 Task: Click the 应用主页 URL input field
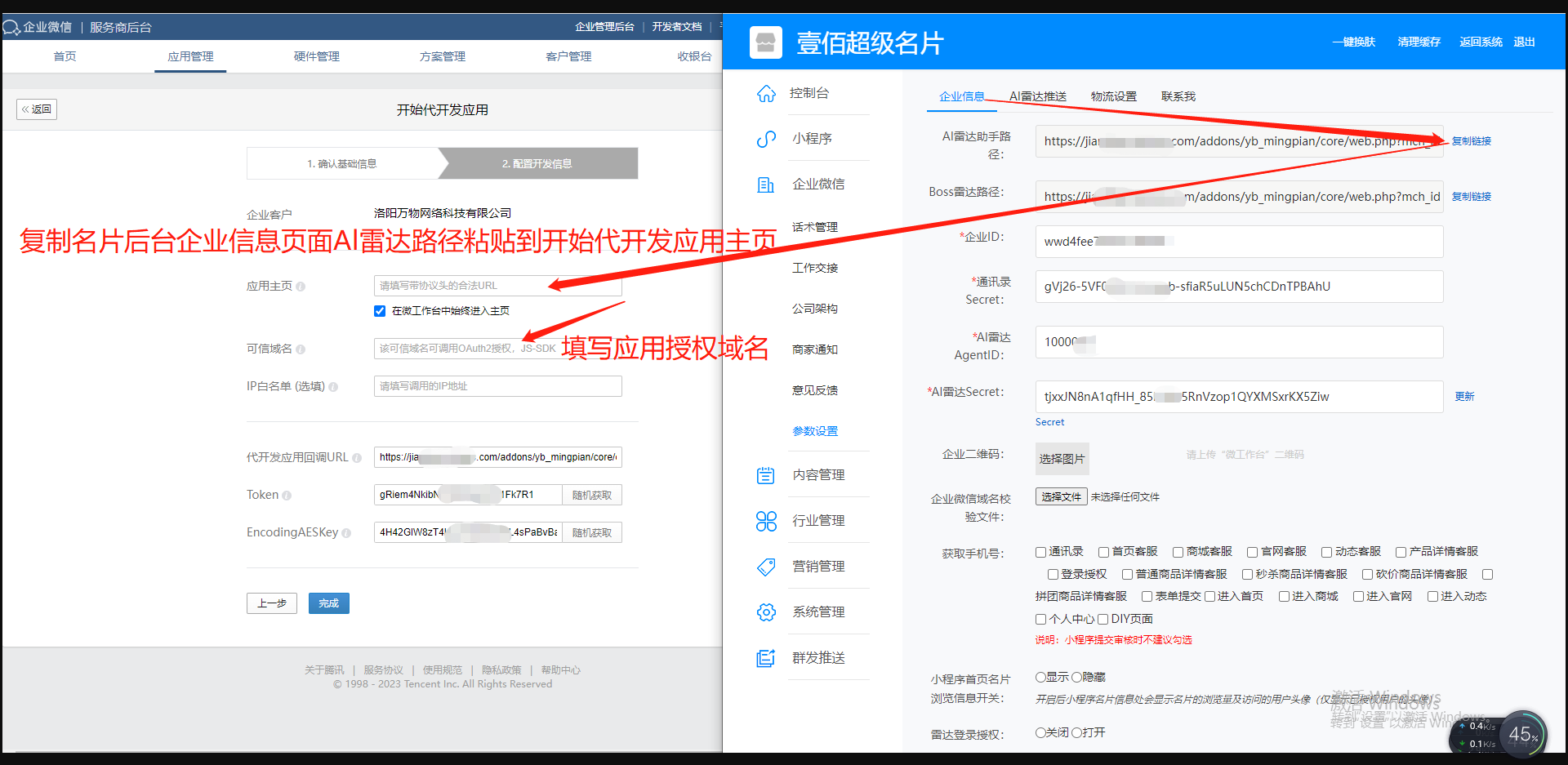[498, 286]
